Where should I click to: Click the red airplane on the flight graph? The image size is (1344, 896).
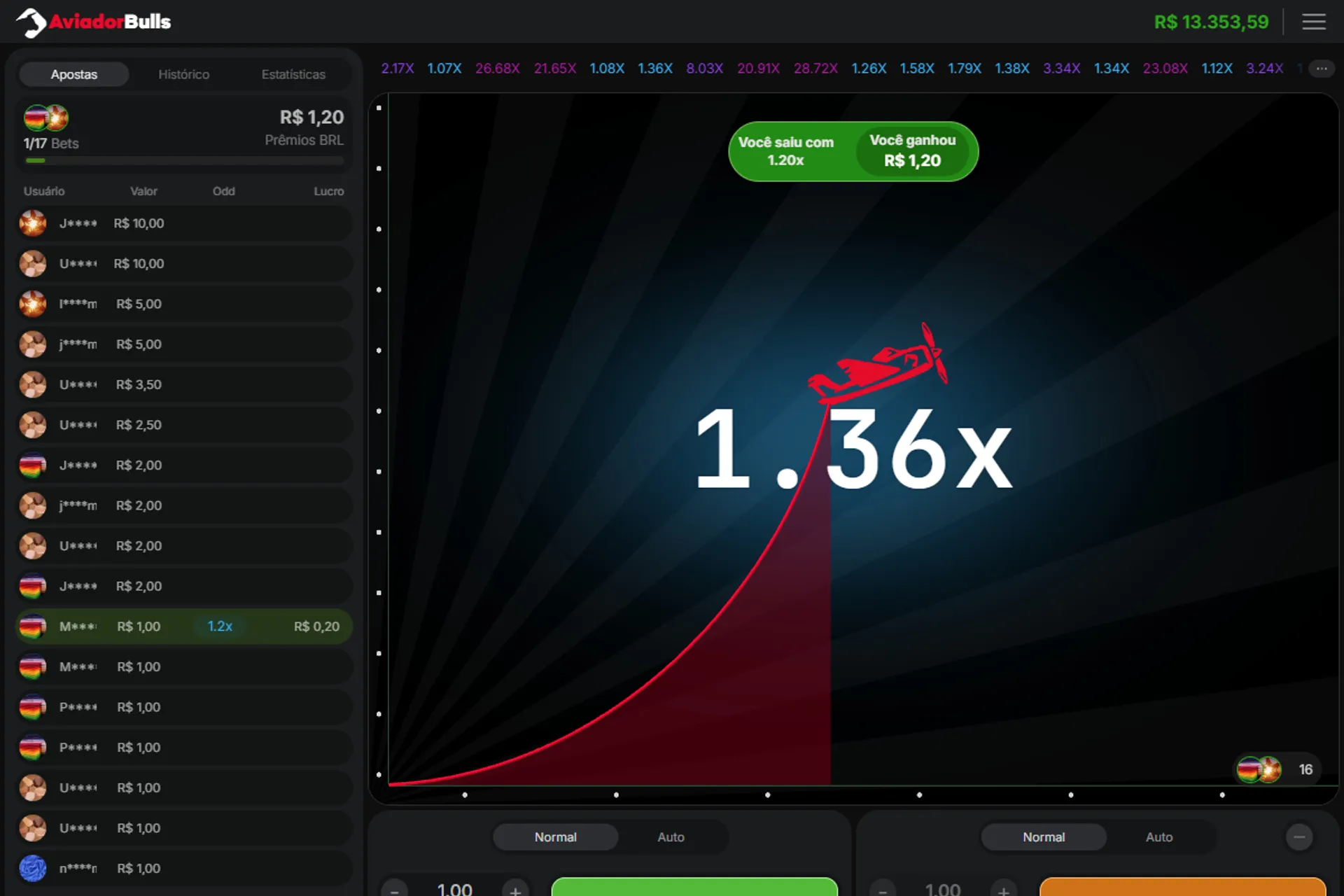click(x=878, y=364)
